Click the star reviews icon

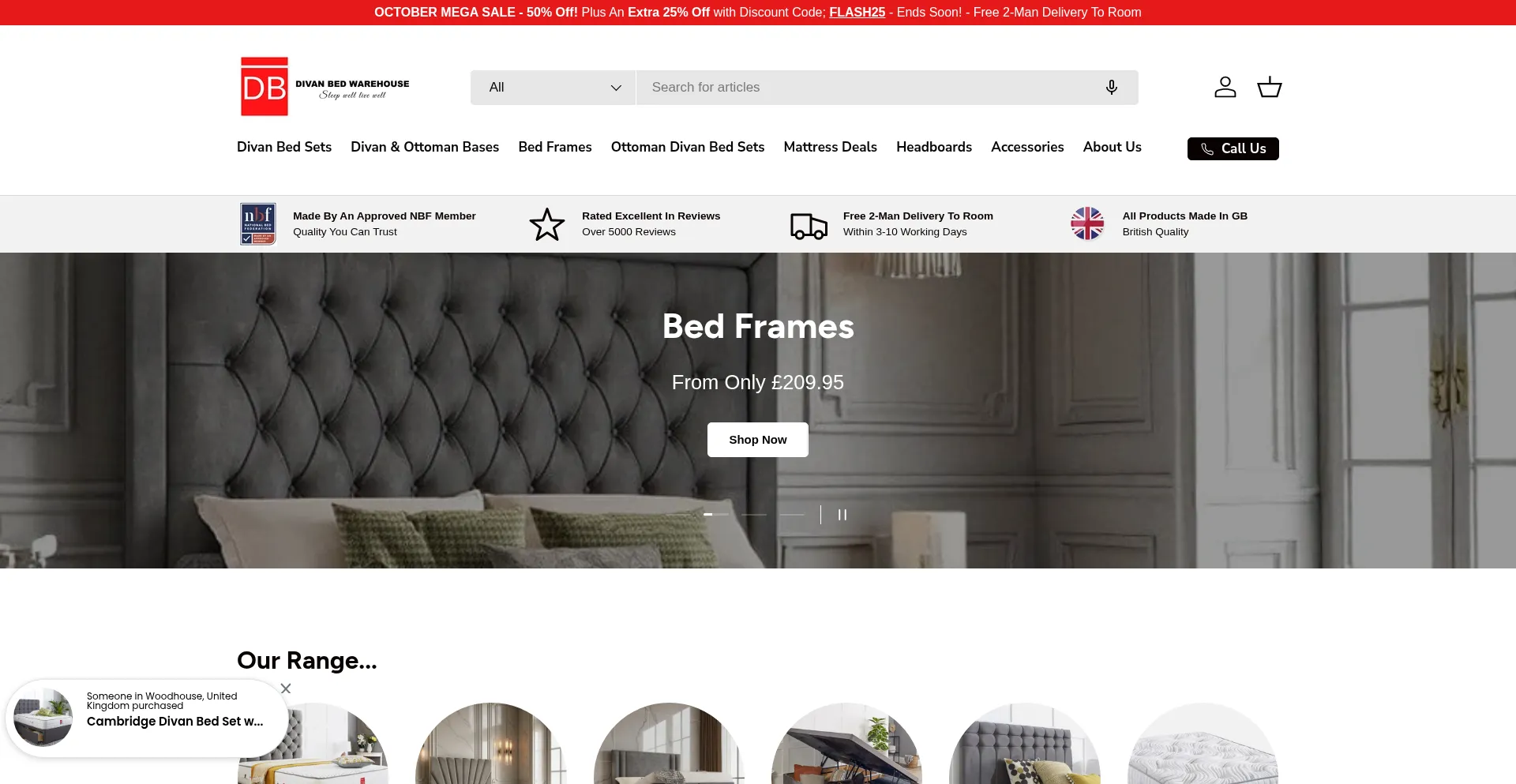[546, 224]
